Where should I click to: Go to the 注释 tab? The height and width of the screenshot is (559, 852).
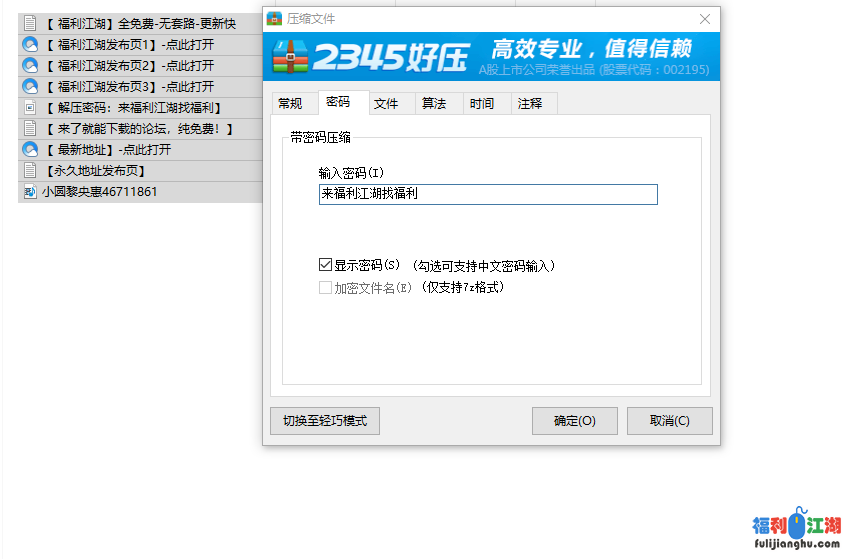click(x=530, y=103)
